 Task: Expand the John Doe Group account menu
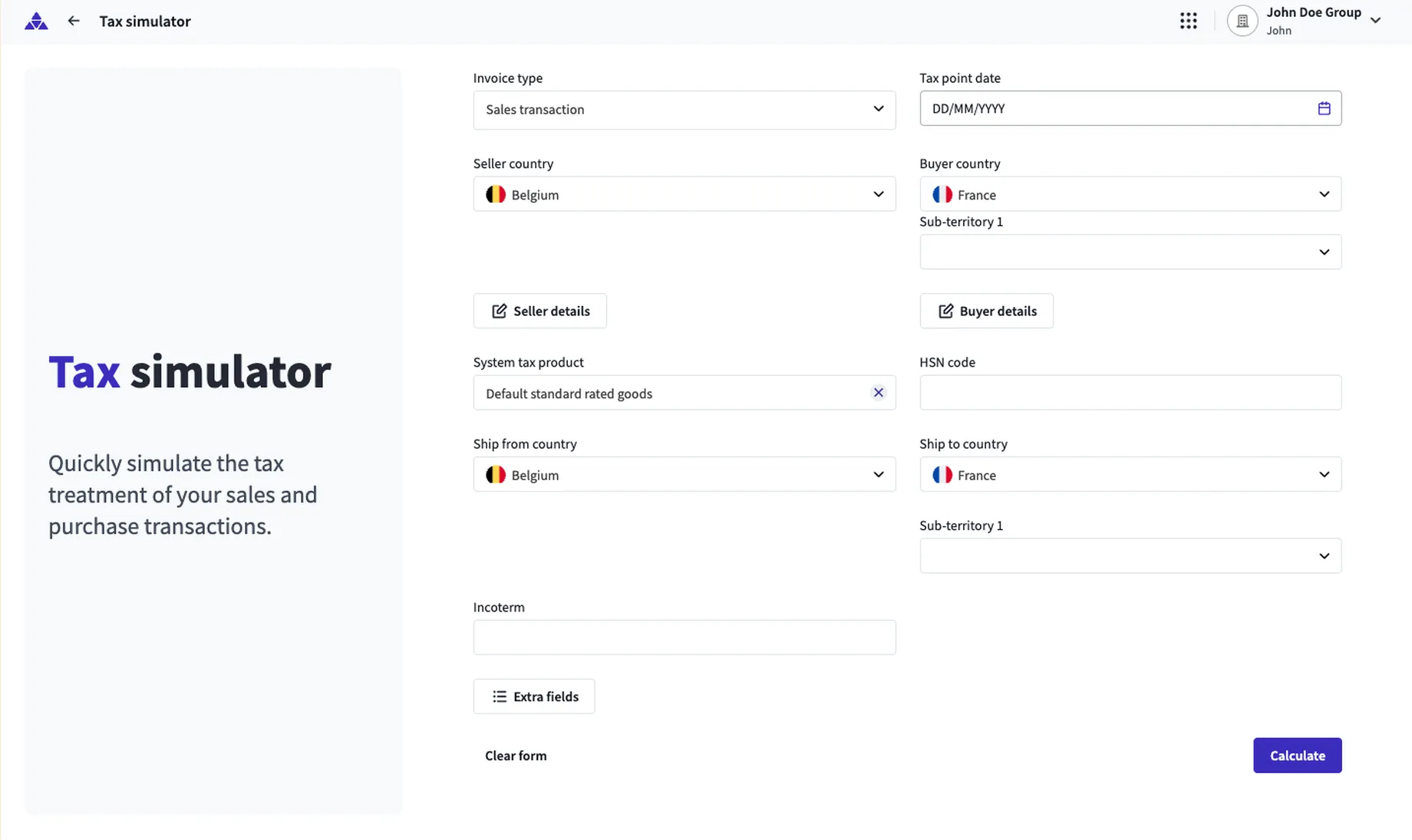point(1376,21)
